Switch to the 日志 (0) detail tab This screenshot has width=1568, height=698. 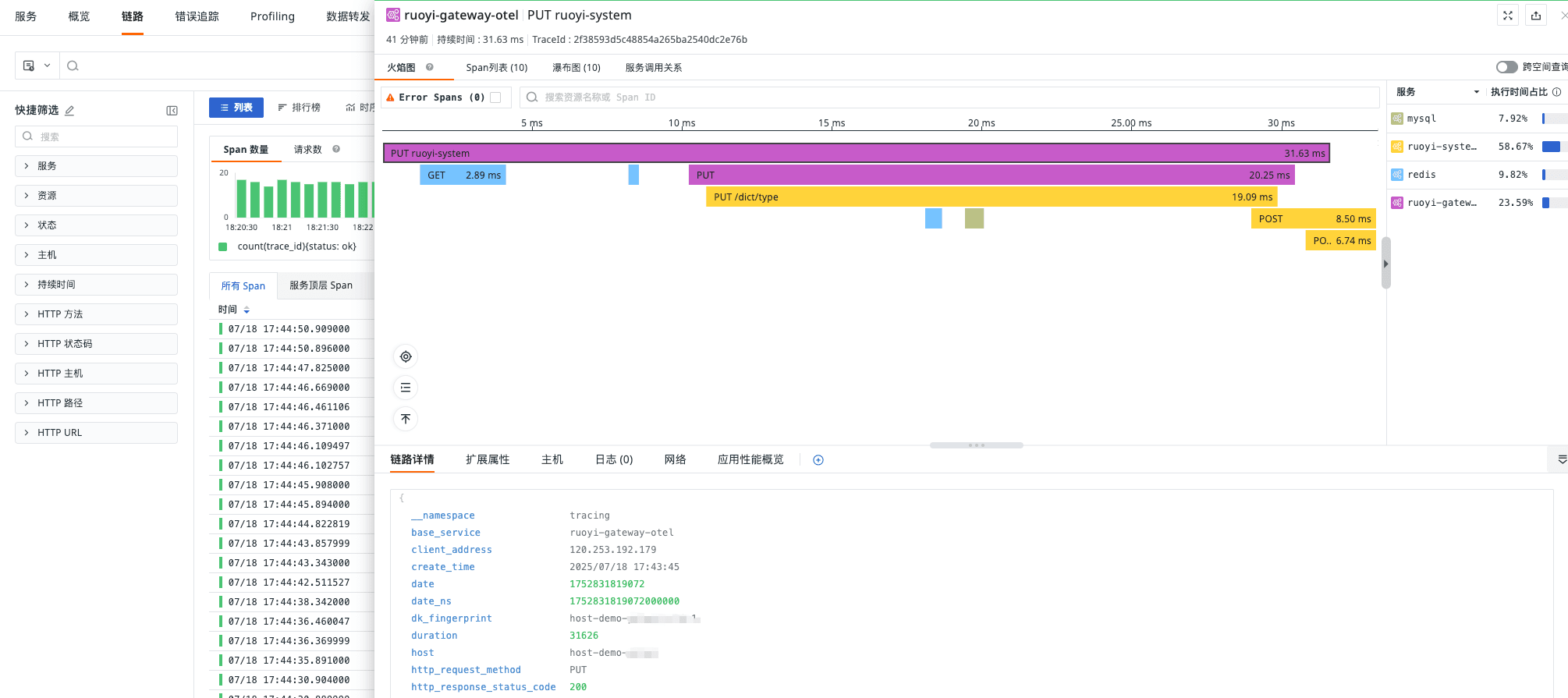pyautogui.click(x=614, y=460)
